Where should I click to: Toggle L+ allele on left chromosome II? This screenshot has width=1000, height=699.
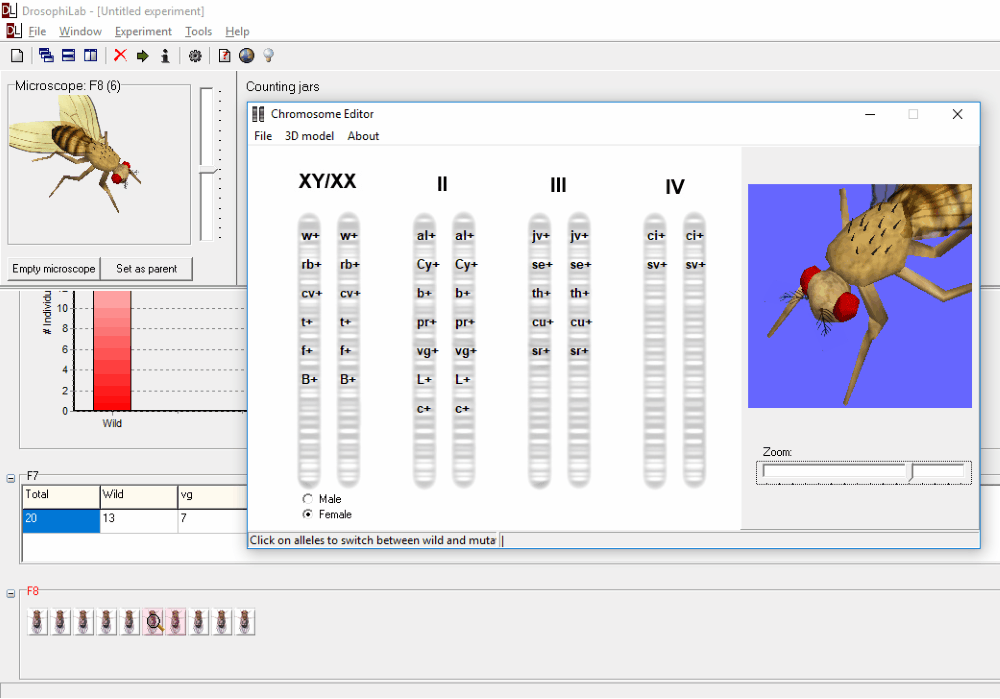[425, 379]
